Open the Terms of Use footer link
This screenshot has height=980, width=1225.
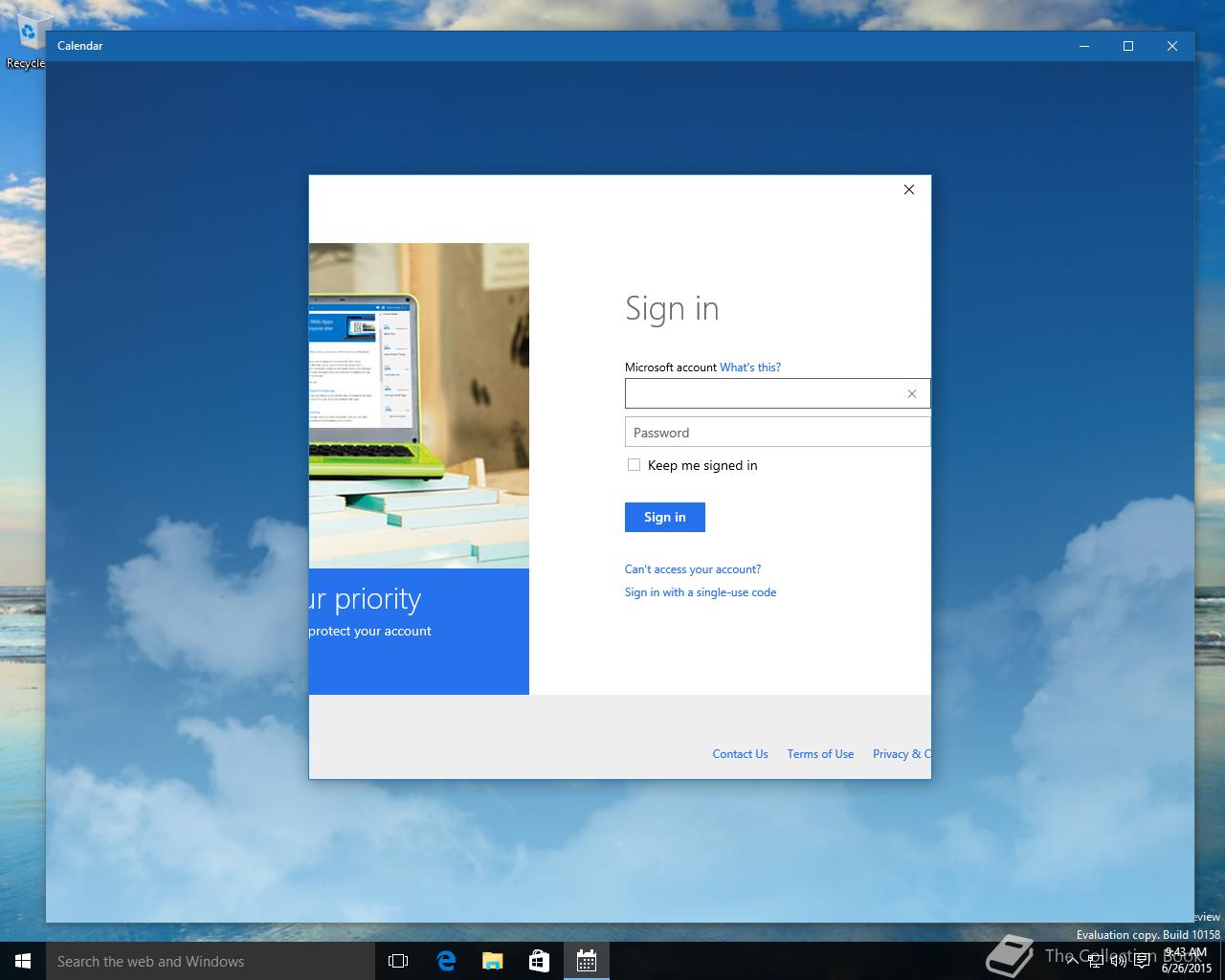click(820, 754)
